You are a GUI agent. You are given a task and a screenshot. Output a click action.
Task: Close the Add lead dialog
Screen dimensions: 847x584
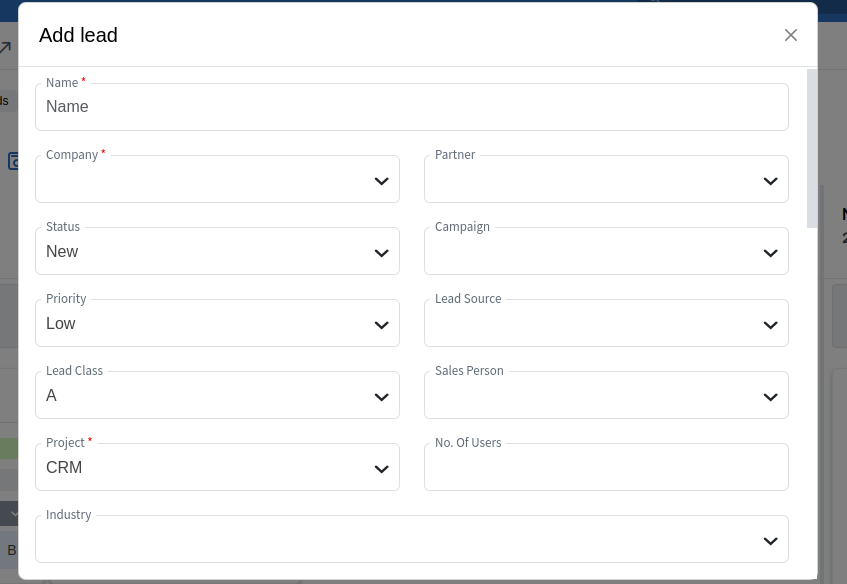(x=791, y=35)
